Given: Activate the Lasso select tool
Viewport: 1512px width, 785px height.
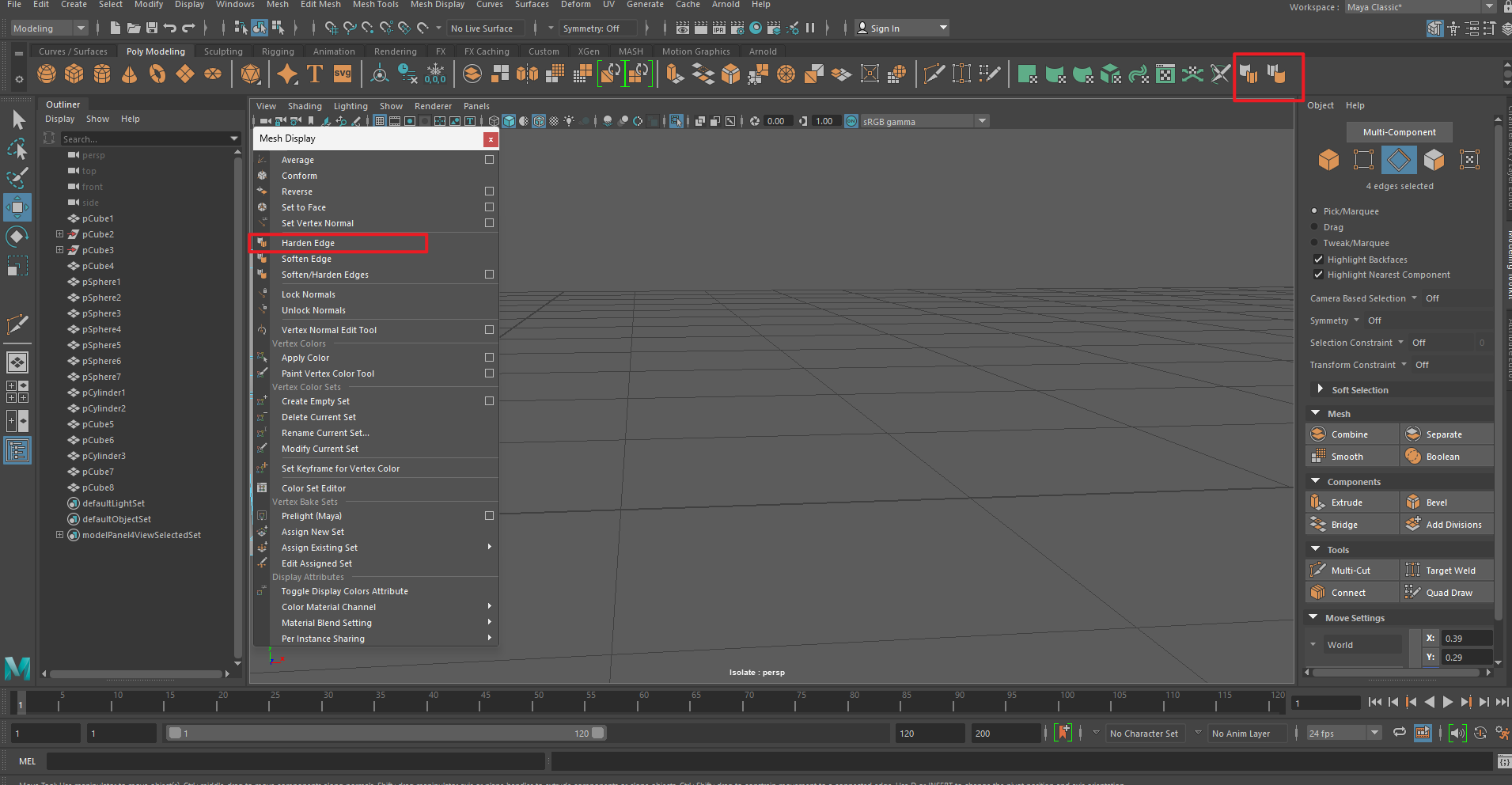Looking at the screenshot, I should 17,149.
